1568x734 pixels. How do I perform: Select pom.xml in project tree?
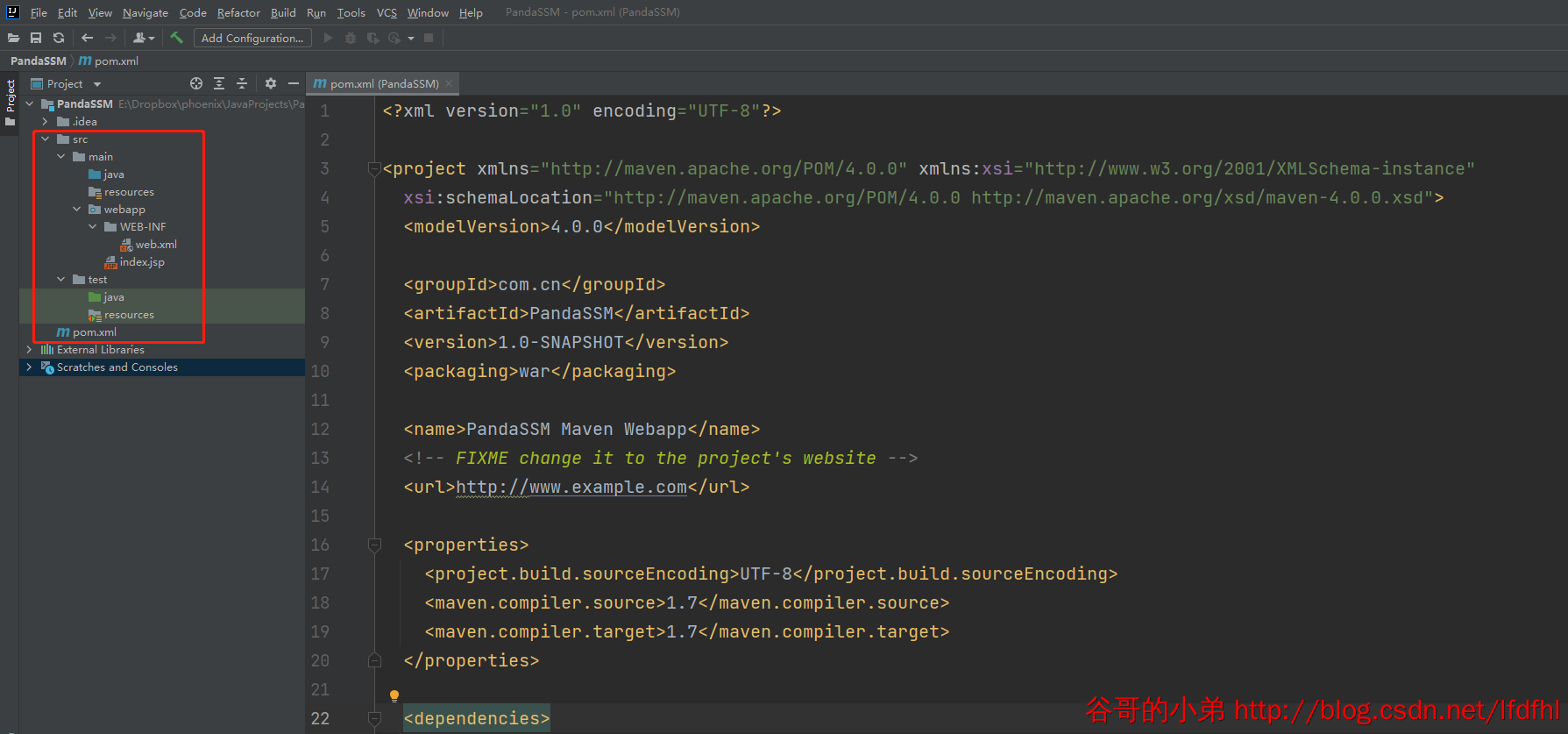(86, 332)
